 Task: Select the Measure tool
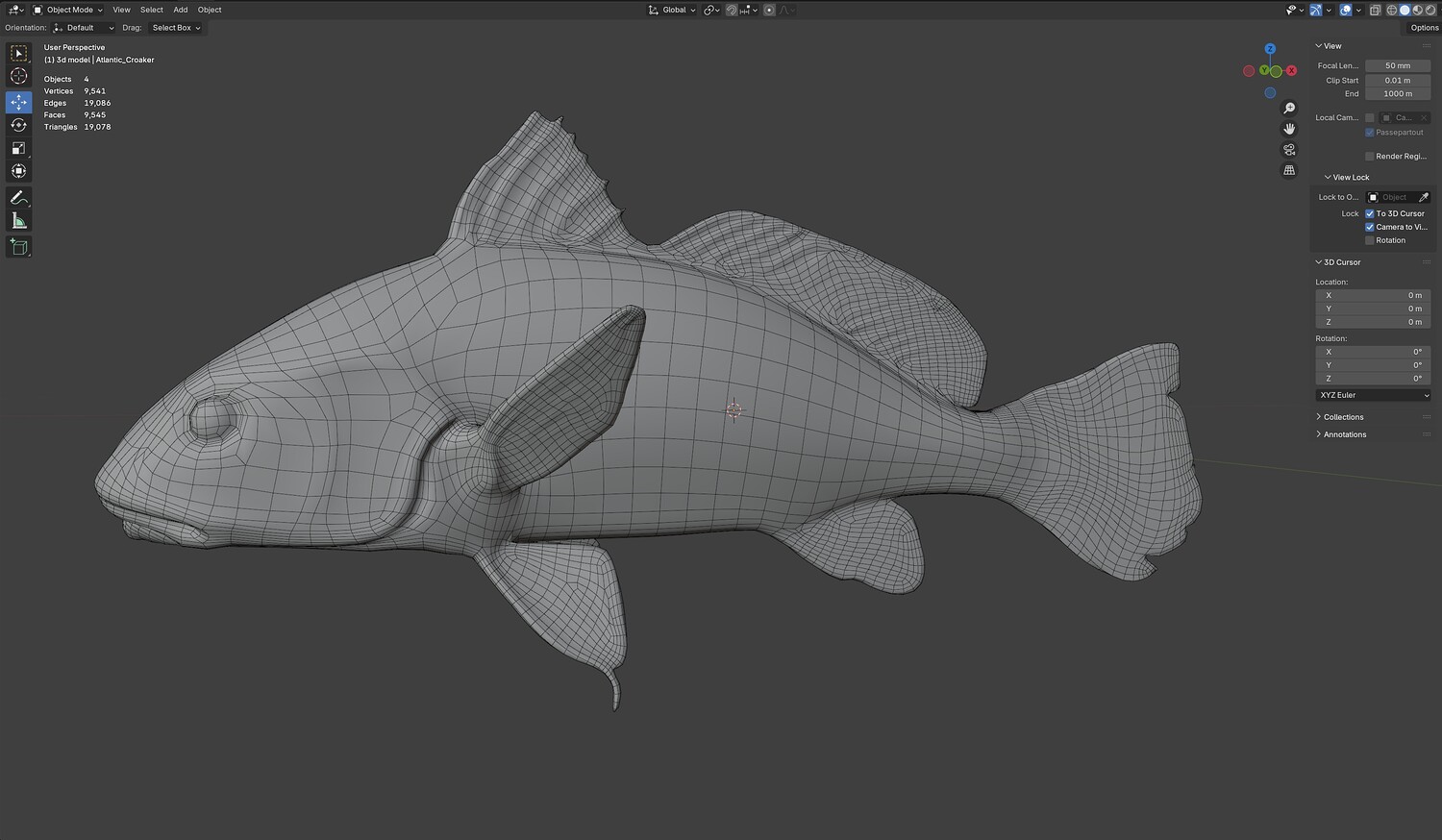pos(18,221)
